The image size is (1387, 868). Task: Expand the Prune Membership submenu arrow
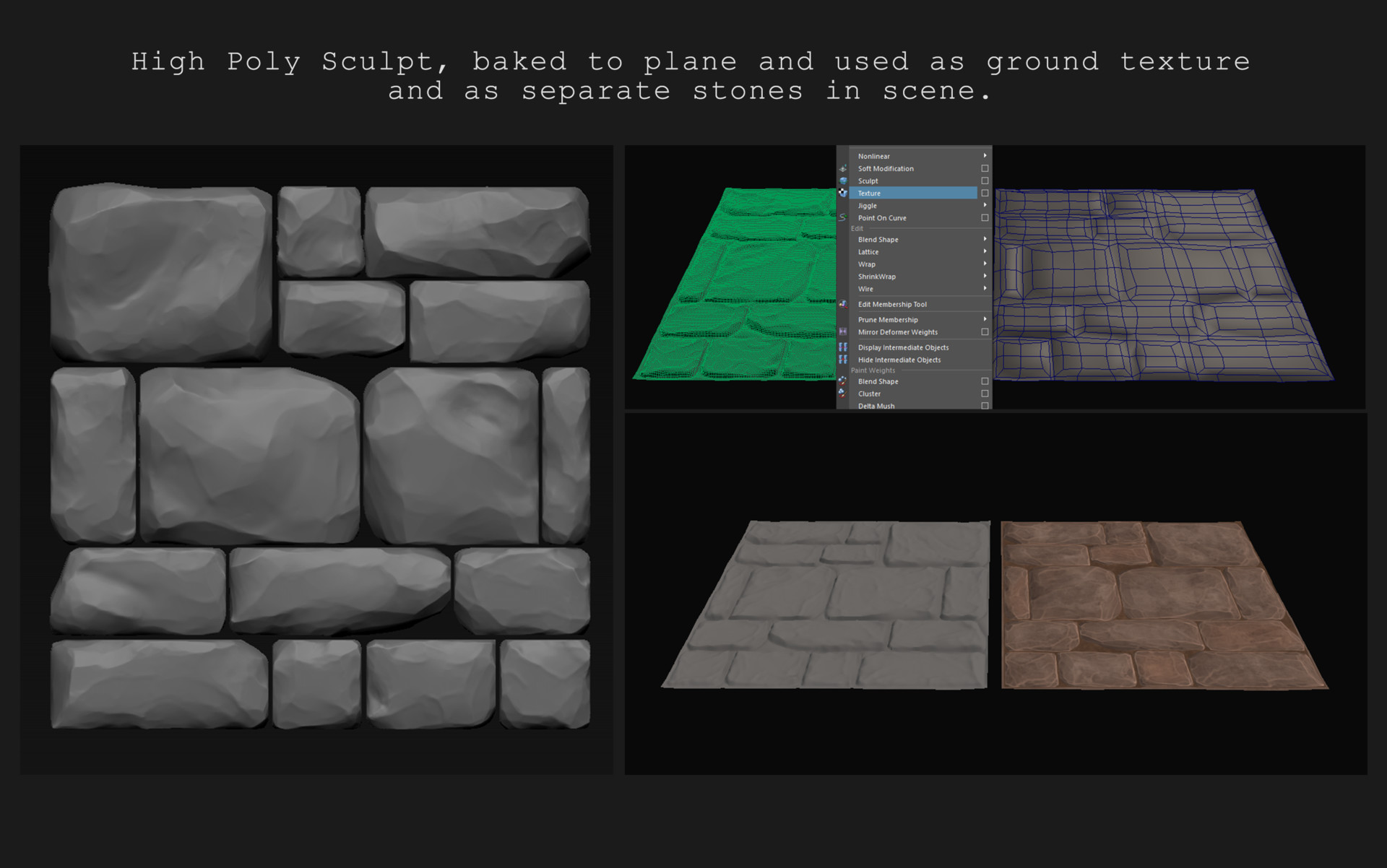(985, 319)
